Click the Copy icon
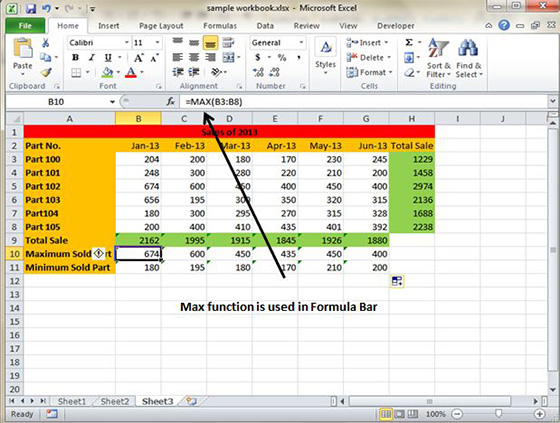Viewport: 560px width, 423px height. pos(45,57)
